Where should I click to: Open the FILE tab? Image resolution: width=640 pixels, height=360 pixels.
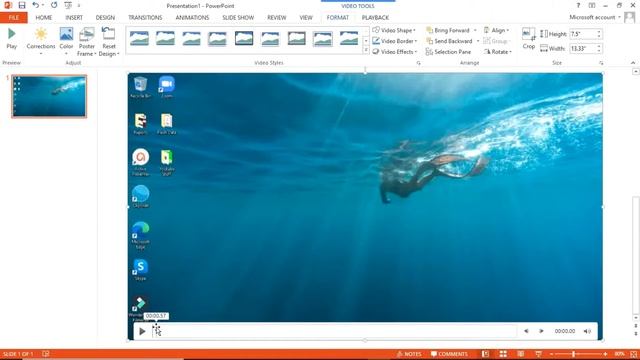[13, 18]
